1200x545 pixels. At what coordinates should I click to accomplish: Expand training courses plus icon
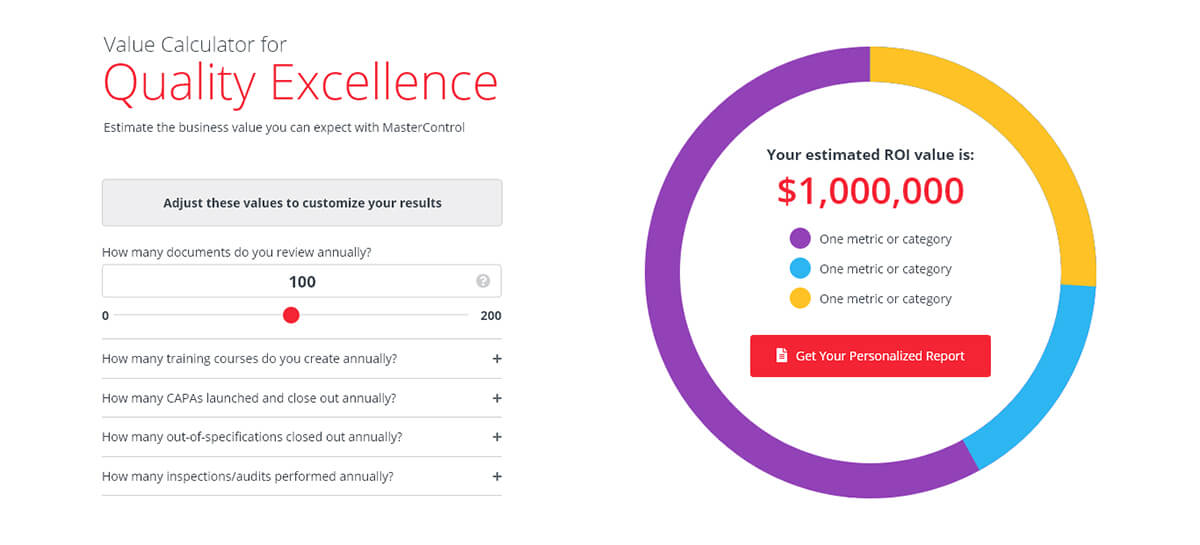[x=497, y=358]
